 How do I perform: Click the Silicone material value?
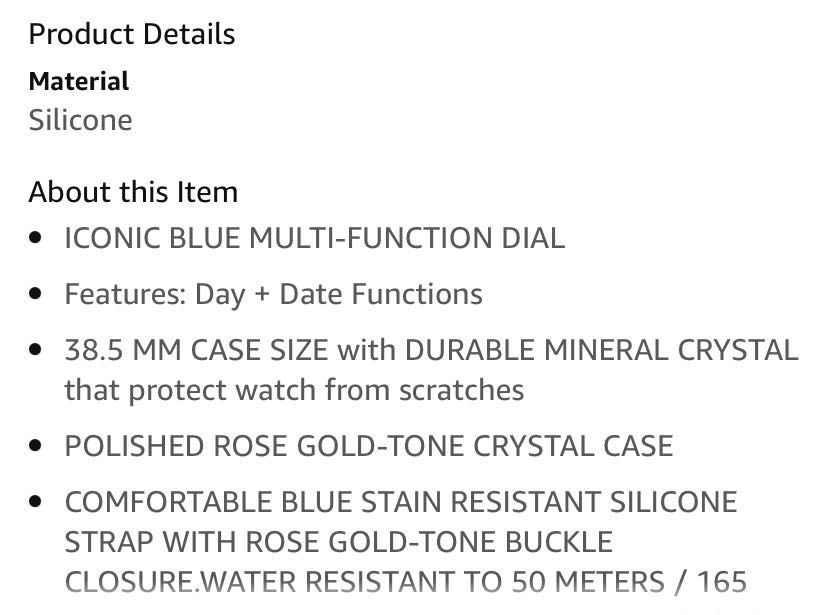(80, 120)
